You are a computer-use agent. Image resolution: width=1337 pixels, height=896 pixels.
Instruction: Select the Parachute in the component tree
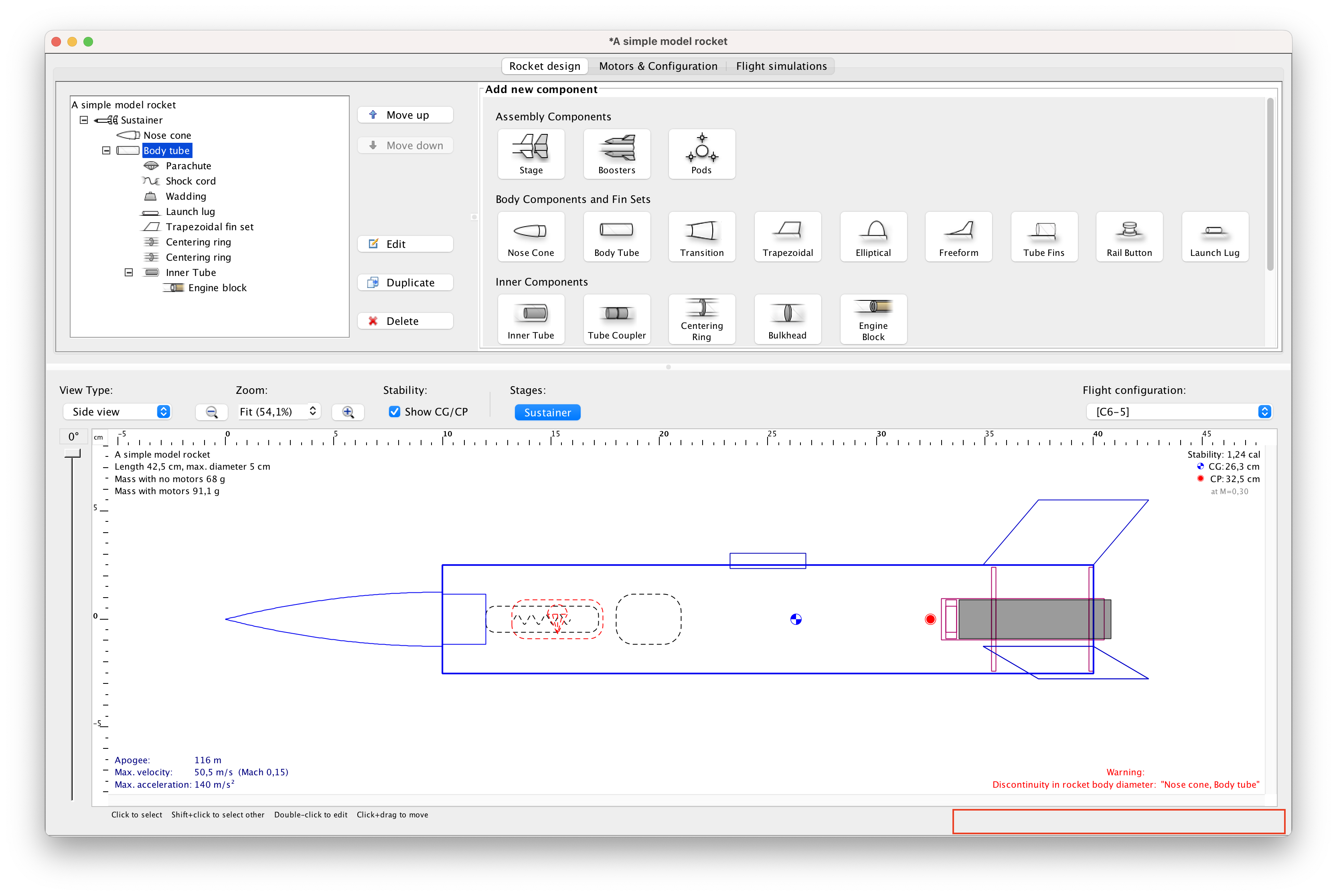pos(188,166)
